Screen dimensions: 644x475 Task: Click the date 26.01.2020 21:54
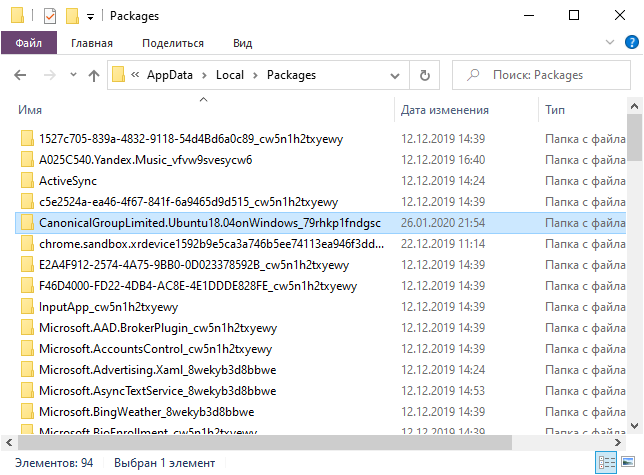click(x=443, y=223)
